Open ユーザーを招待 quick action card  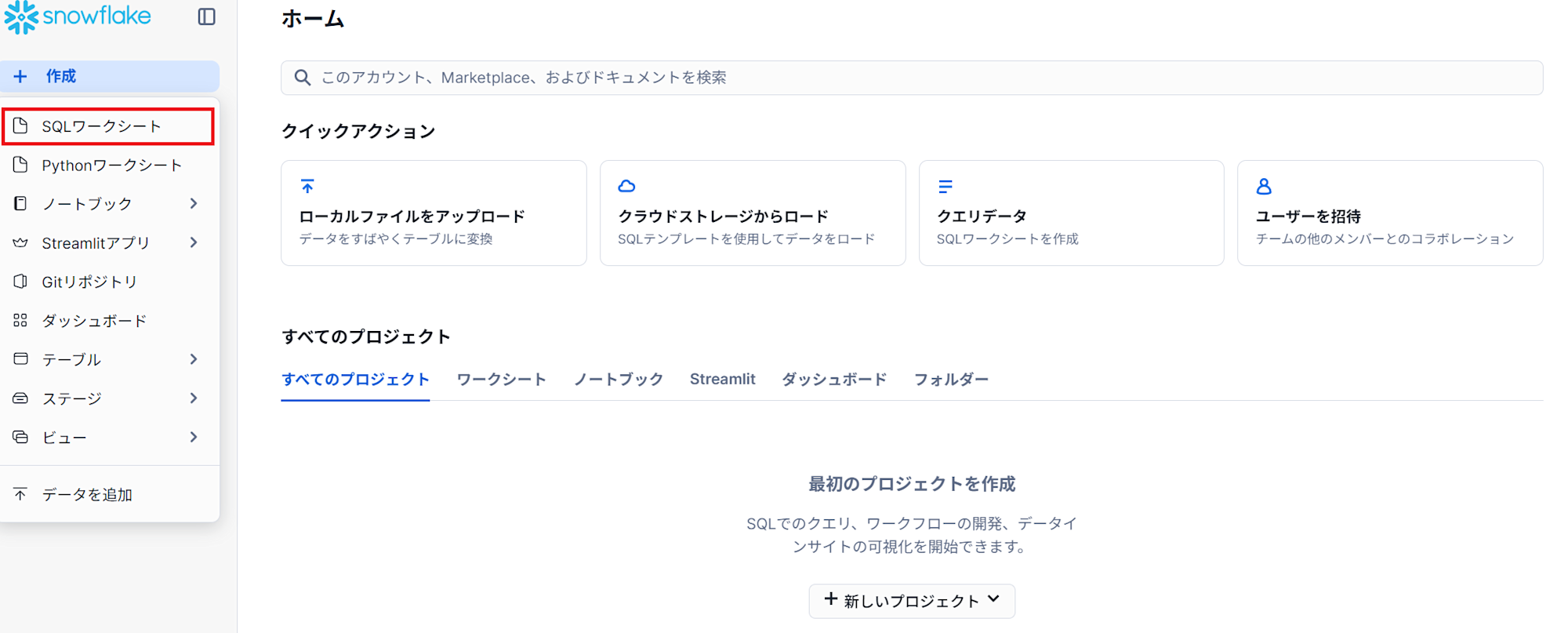tap(1390, 213)
